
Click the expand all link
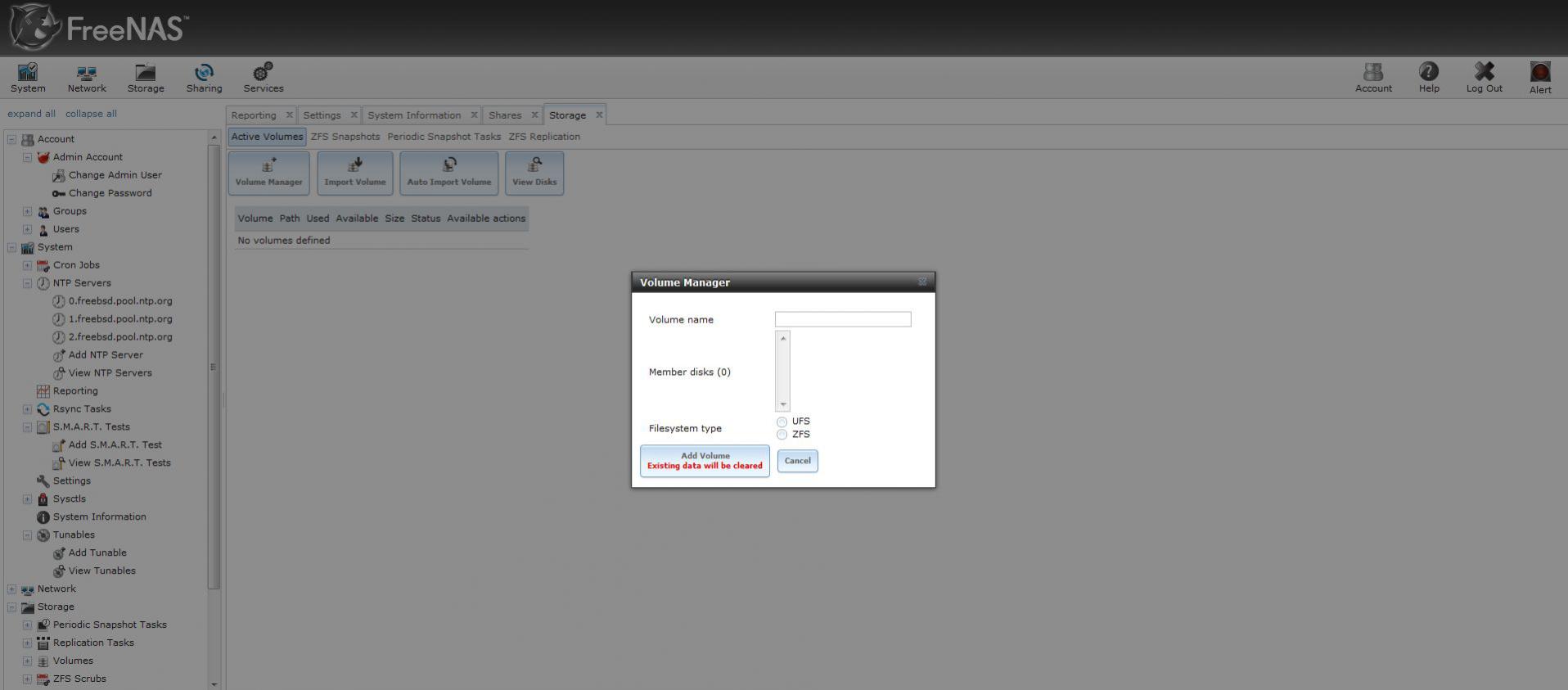pyautogui.click(x=32, y=114)
